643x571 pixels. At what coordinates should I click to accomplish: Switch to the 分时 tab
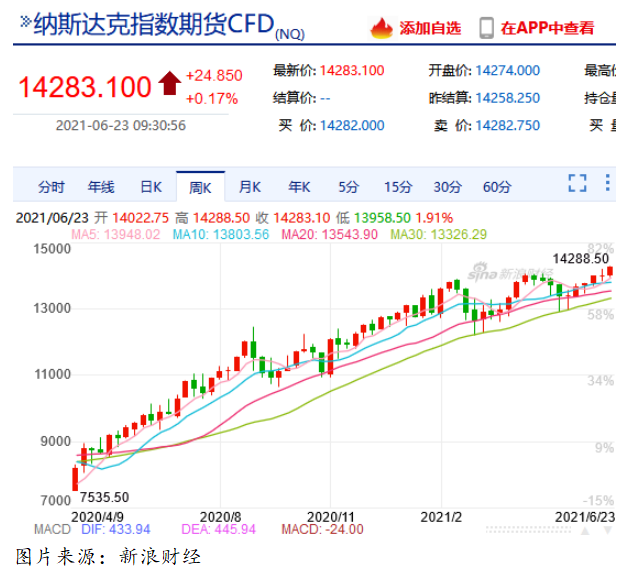51,187
